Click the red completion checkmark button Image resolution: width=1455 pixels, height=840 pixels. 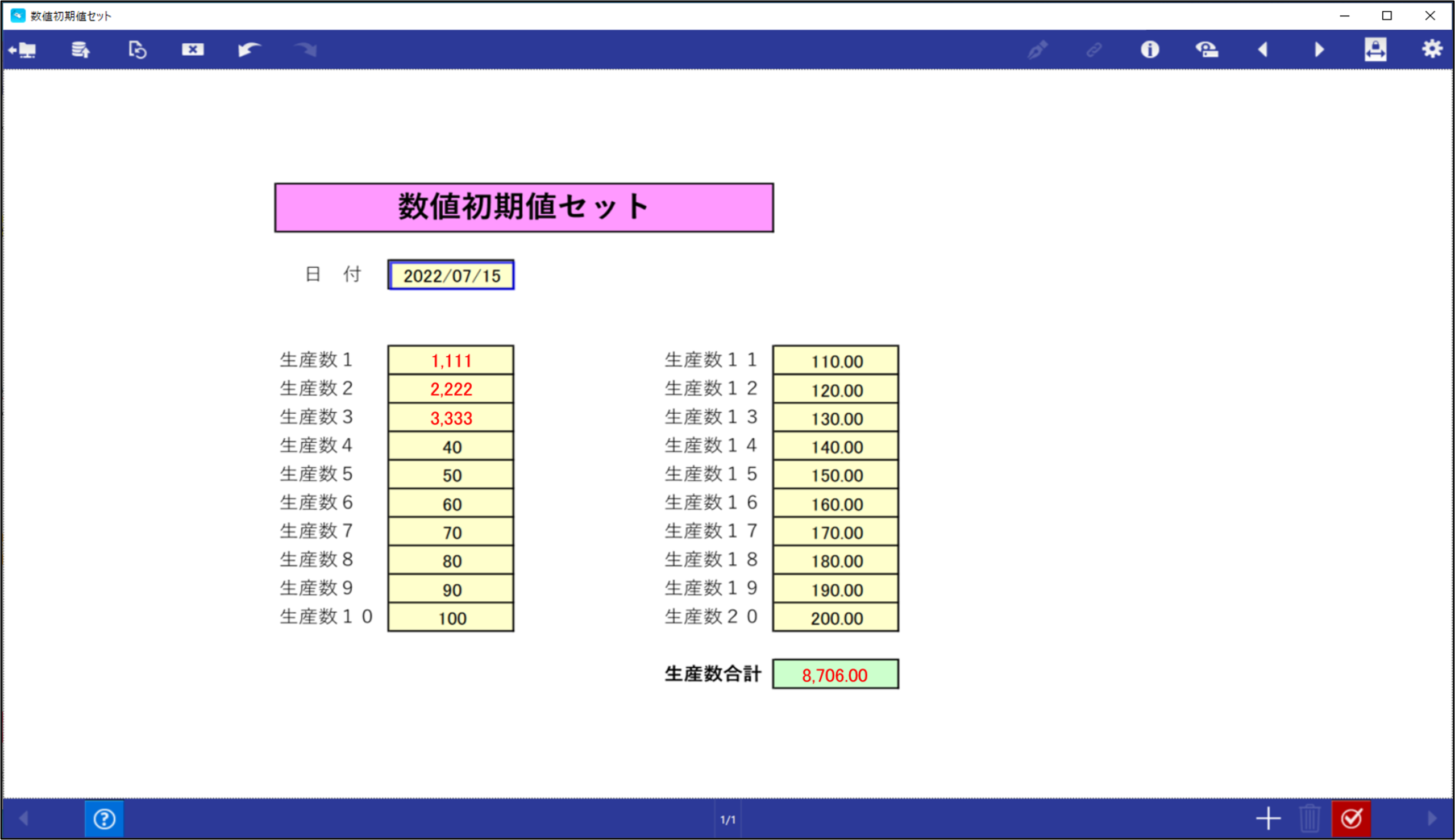click(x=1351, y=818)
